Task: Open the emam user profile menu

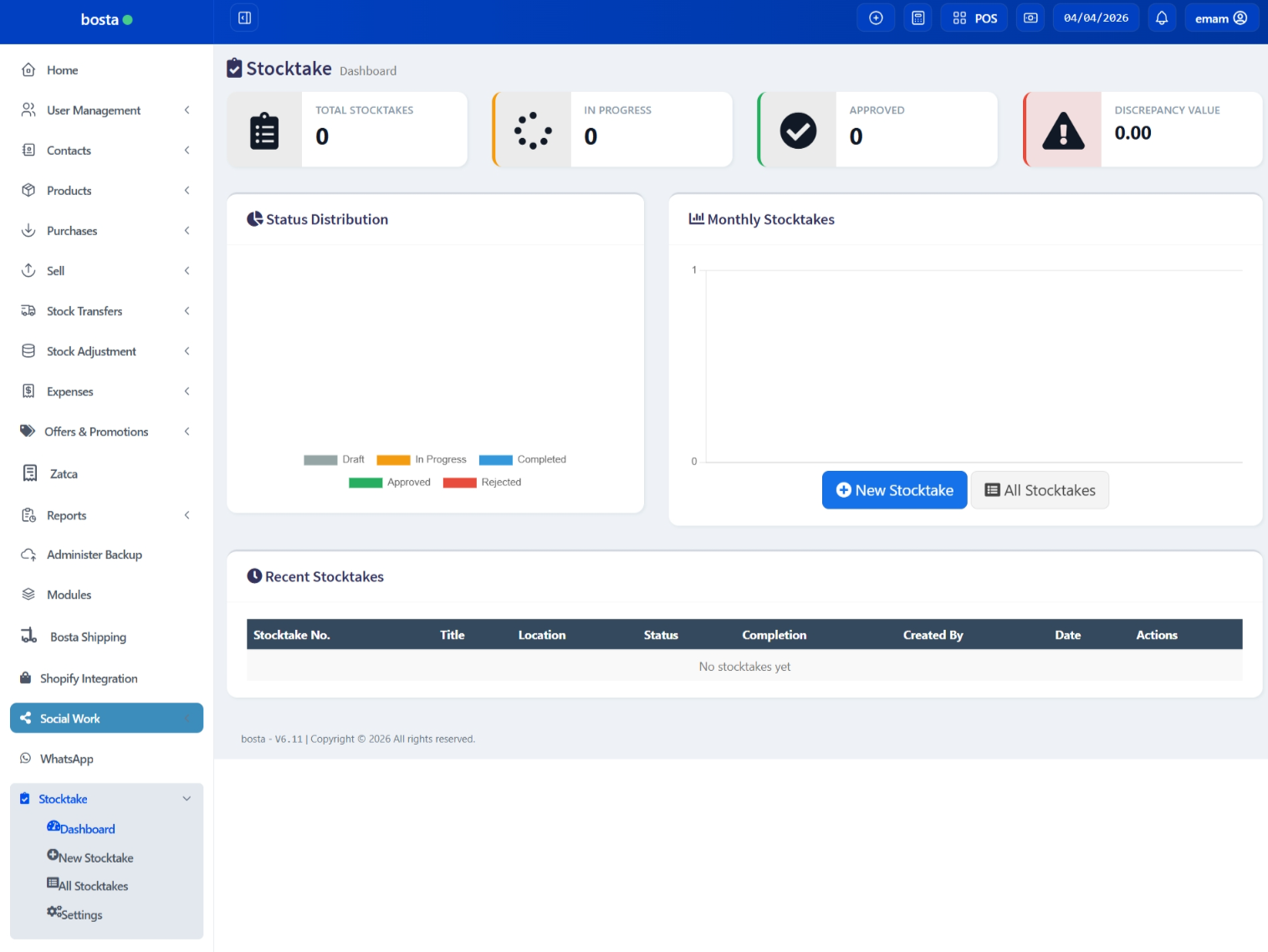Action: (x=1220, y=18)
